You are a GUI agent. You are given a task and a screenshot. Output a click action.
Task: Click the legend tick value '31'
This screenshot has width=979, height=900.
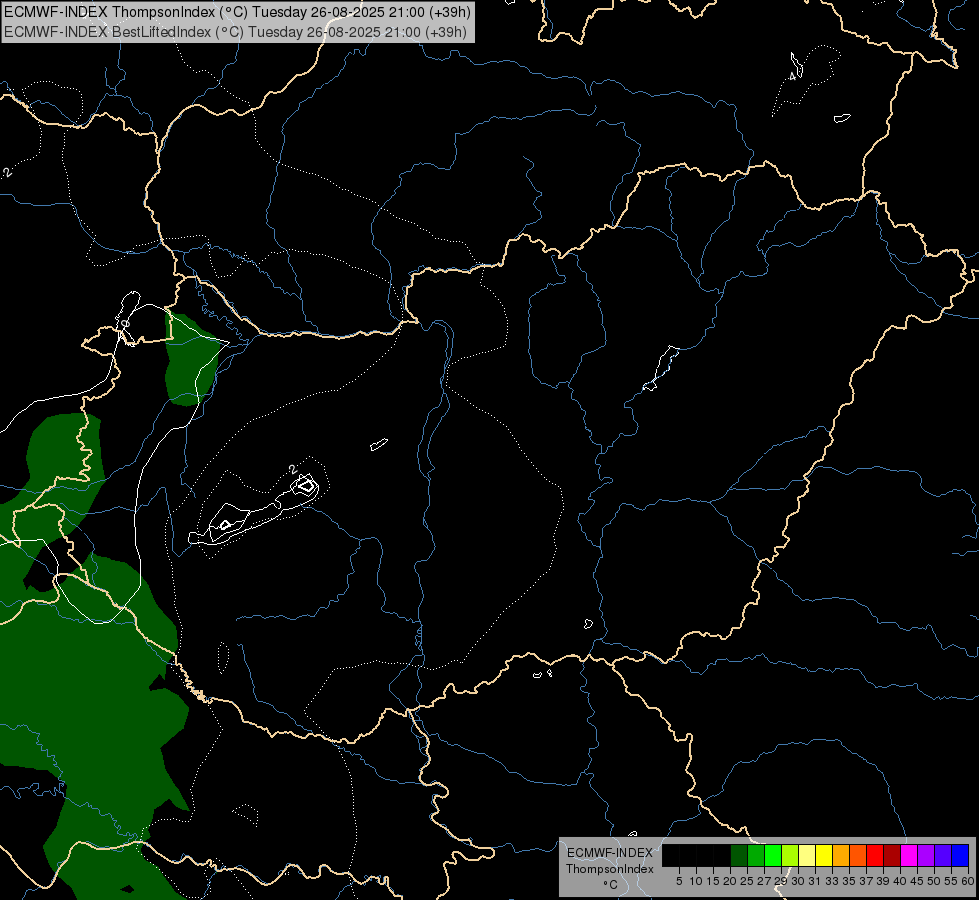click(x=815, y=881)
